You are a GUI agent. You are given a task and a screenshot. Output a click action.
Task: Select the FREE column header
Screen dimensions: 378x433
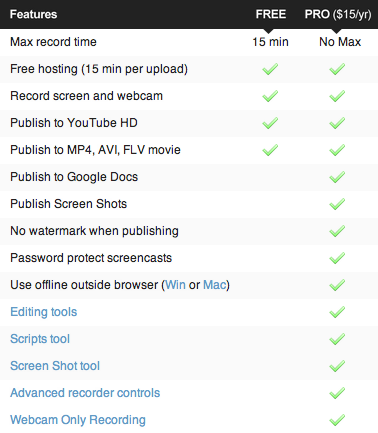click(271, 14)
